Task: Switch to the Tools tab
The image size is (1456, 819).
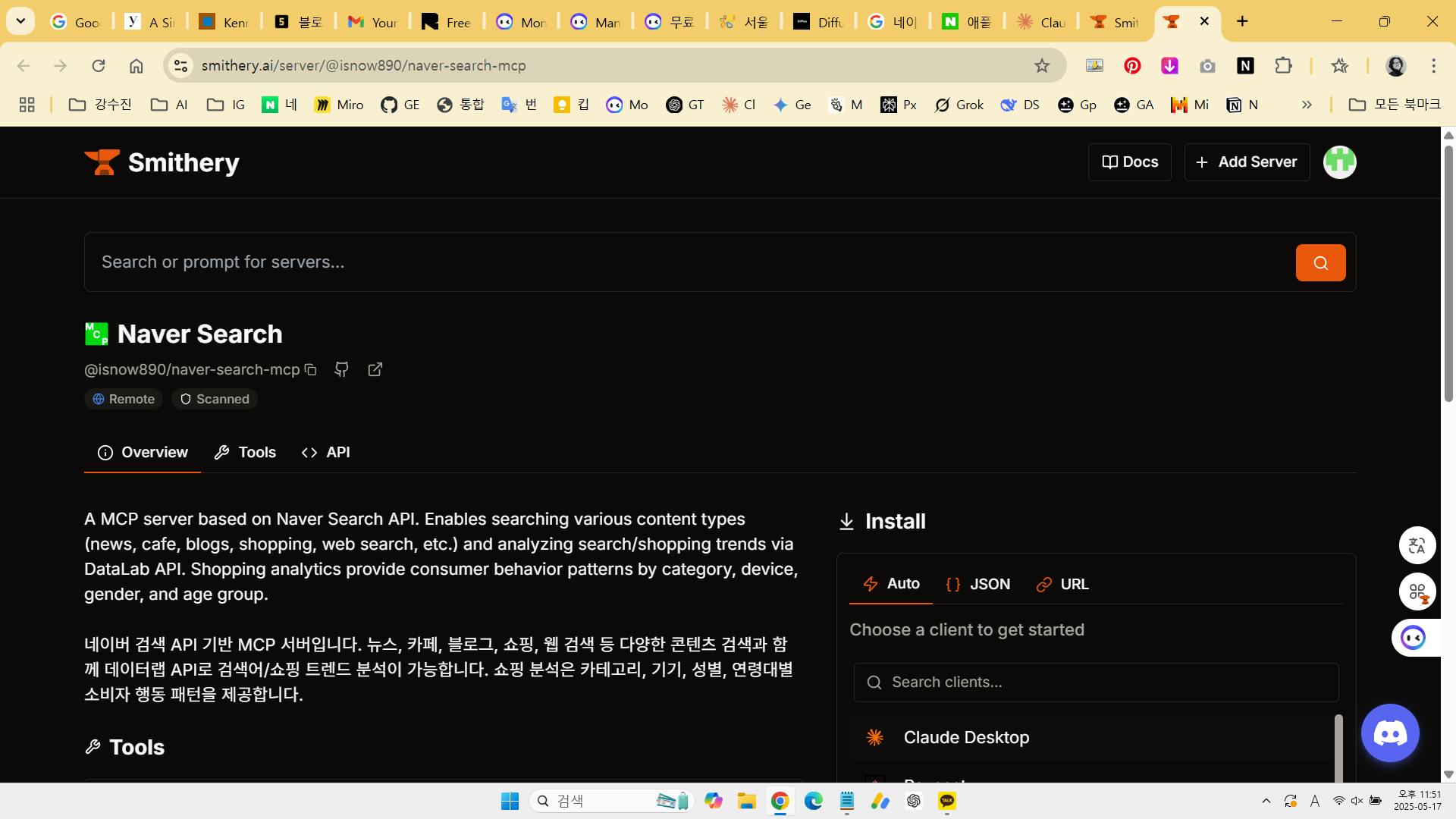Action: coord(245,452)
